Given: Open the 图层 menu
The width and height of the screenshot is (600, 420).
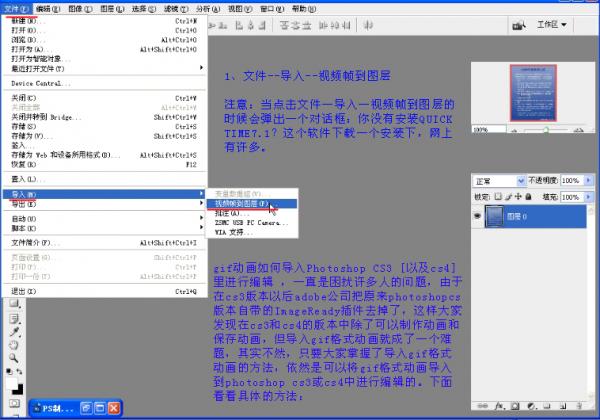Looking at the screenshot, I should click(x=112, y=8).
